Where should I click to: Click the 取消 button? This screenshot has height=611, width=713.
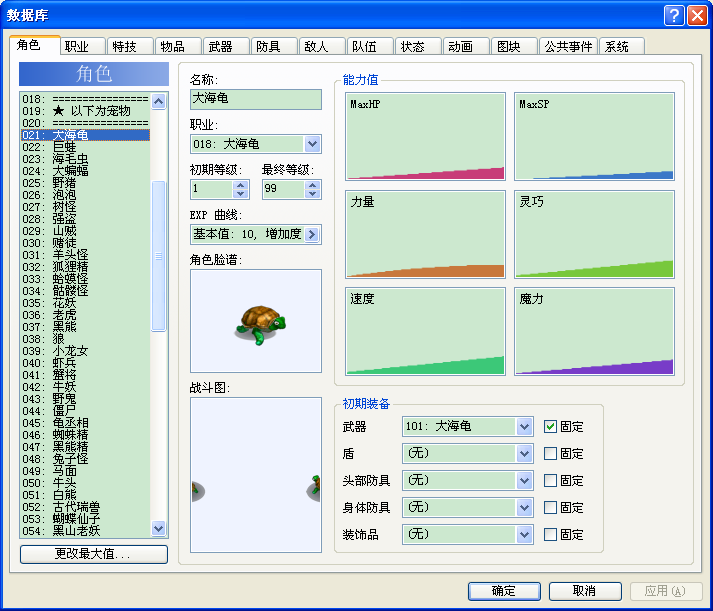click(x=585, y=591)
